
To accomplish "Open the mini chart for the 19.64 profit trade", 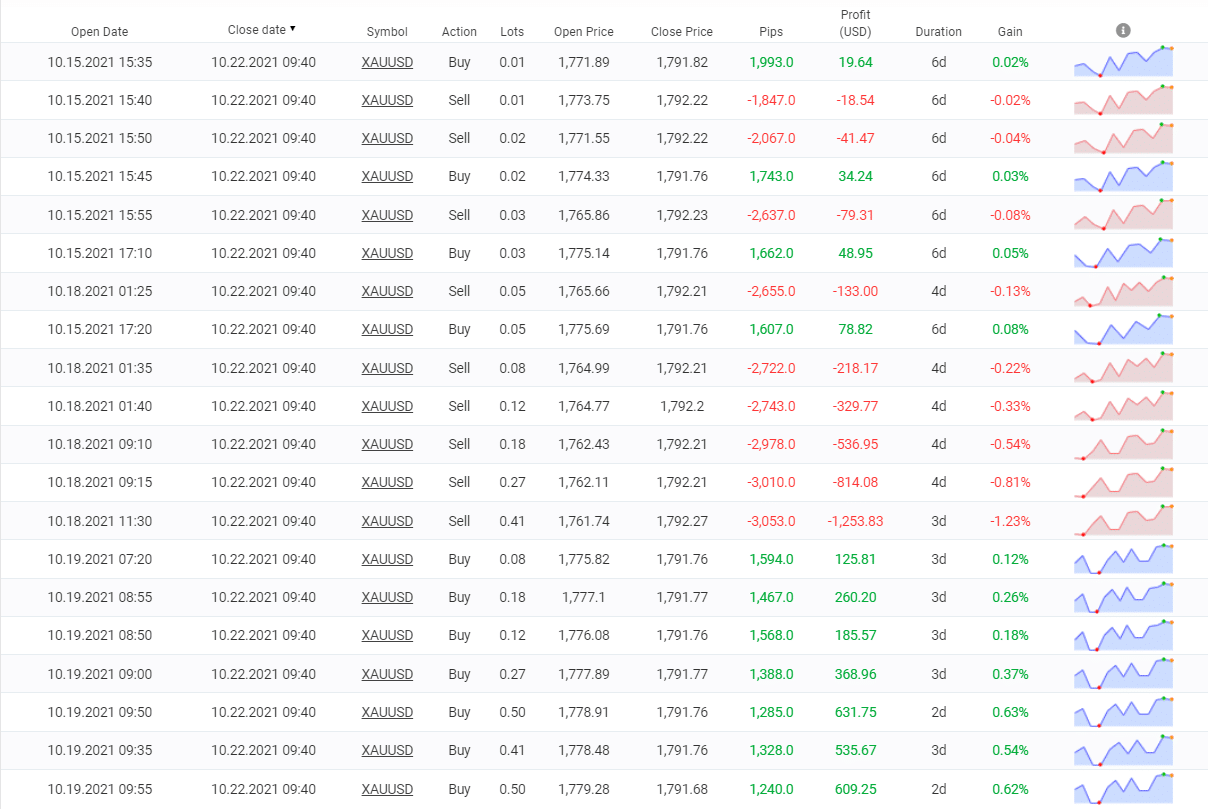I will pos(1123,62).
